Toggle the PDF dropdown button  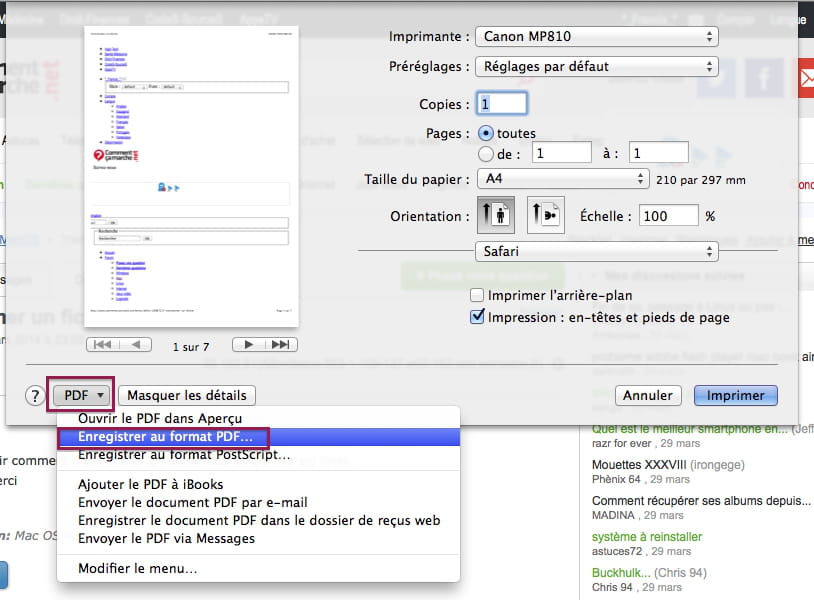[81, 396]
